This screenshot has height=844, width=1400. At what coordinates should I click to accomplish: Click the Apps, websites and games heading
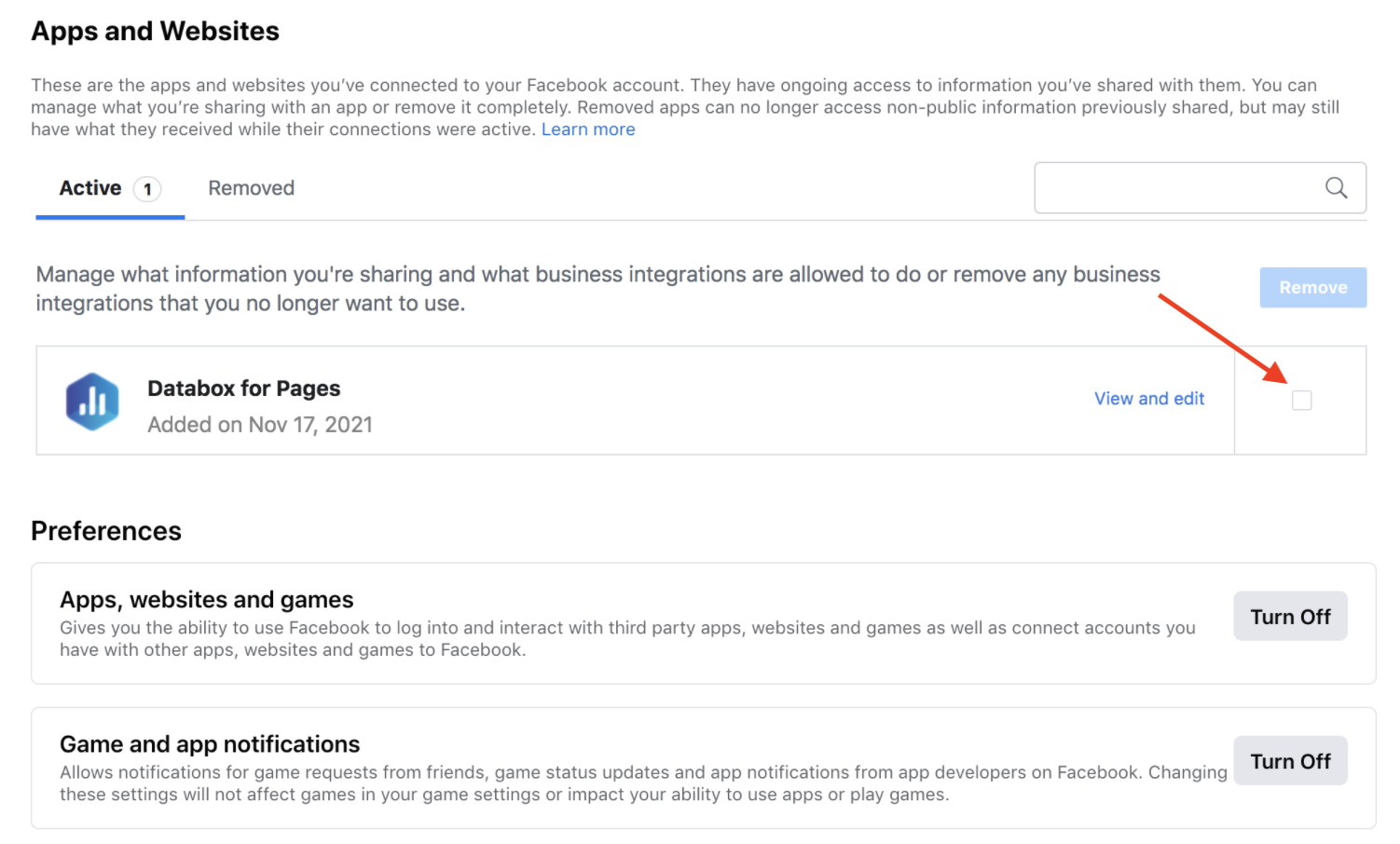tap(207, 599)
